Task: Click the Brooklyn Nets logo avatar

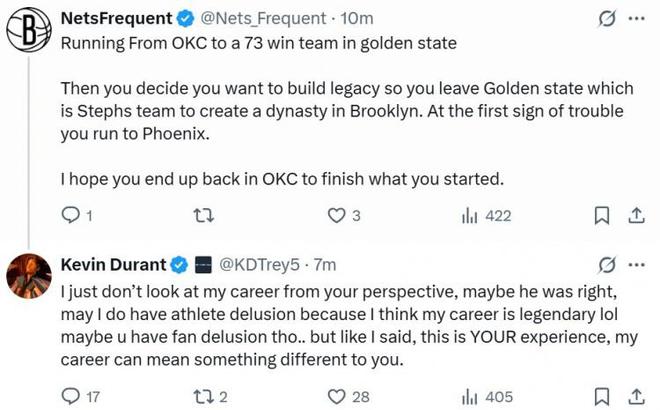Action: click(29, 30)
